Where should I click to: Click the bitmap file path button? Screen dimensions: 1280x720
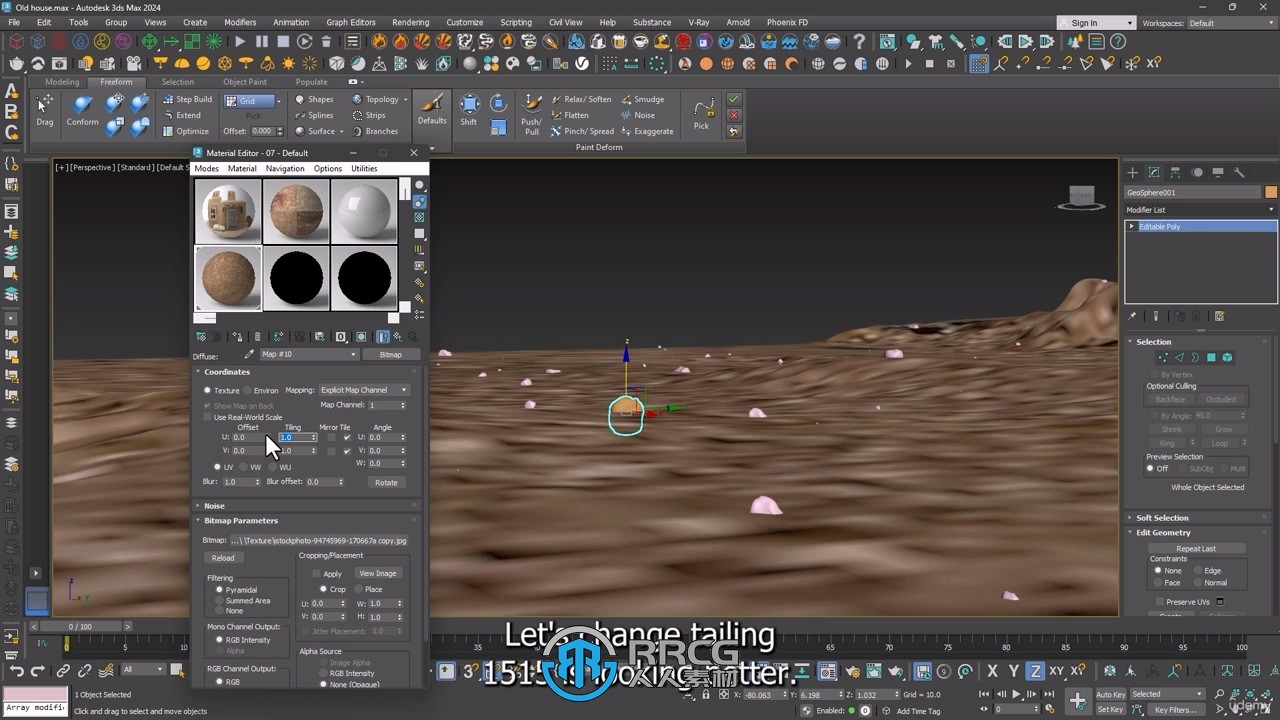319,540
